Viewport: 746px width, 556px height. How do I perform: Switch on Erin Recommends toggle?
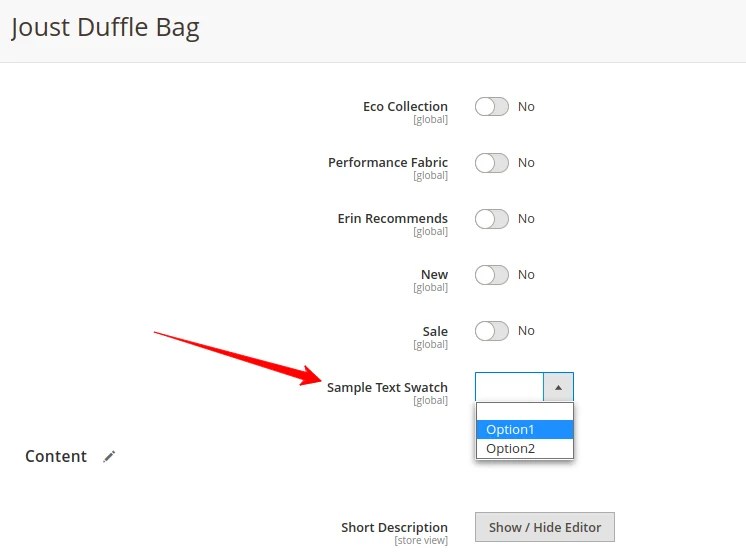pos(492,219)
